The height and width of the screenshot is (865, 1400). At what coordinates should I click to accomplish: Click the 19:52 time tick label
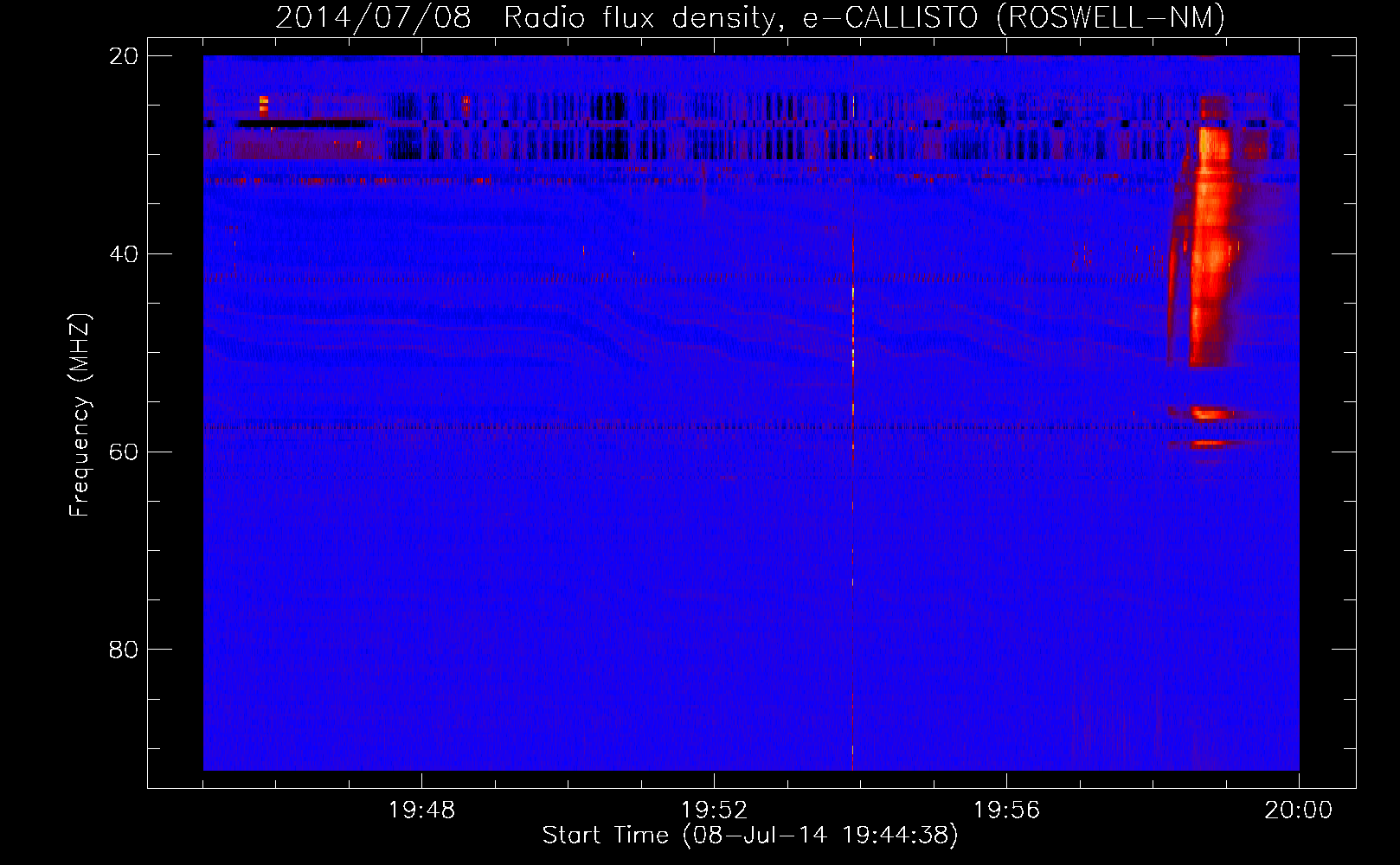[x=714, y=811]
